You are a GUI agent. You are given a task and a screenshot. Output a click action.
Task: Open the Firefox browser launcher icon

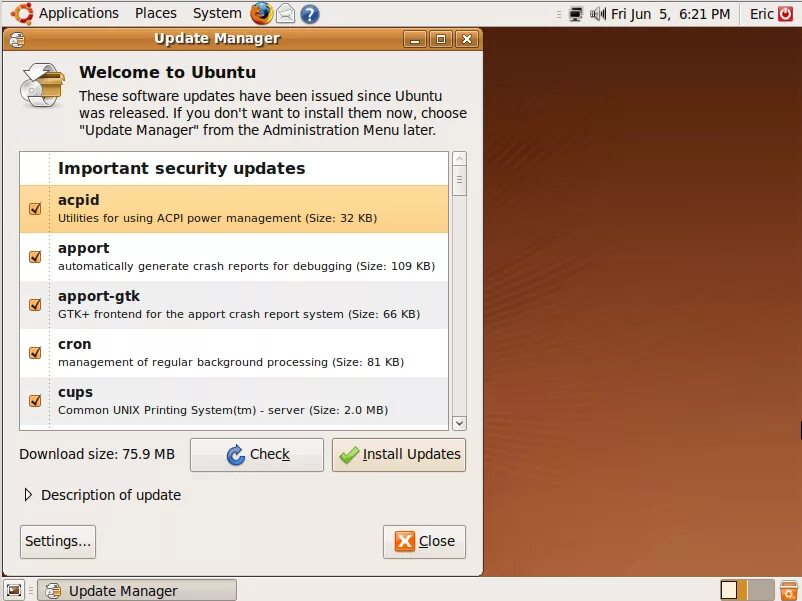(261, 13)
